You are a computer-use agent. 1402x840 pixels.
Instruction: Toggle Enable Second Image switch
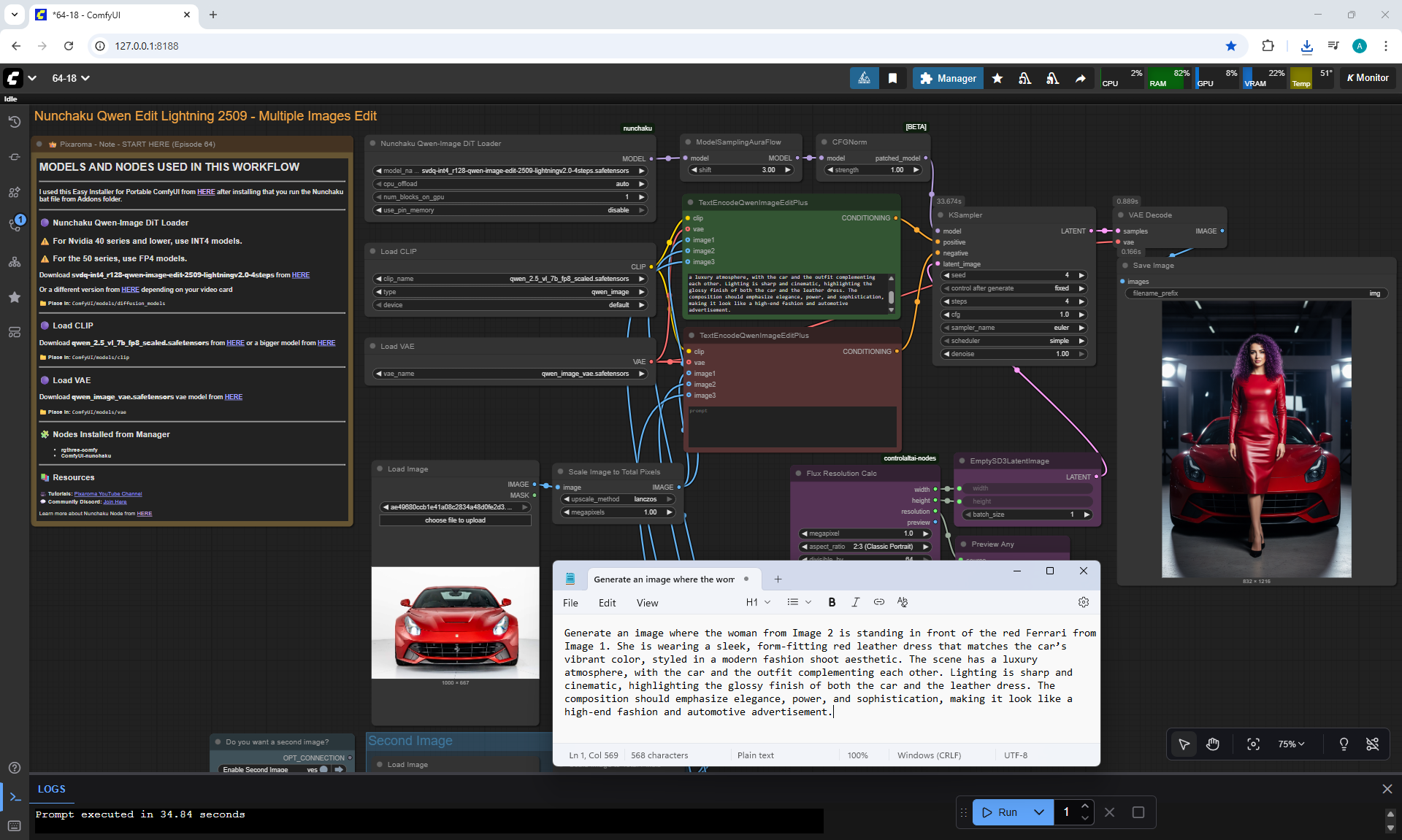[x=323, y=769]
